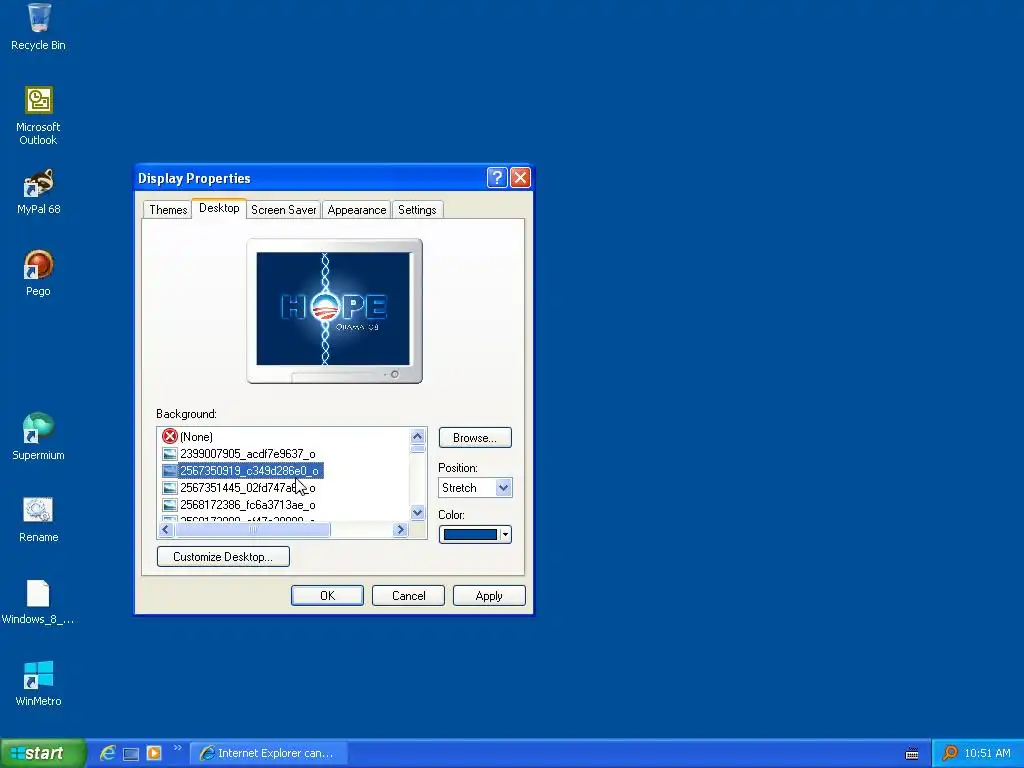Click Cancel in Display Properties
The image size is (1024, 768).
pyautogui.click(x=408, y=596)
